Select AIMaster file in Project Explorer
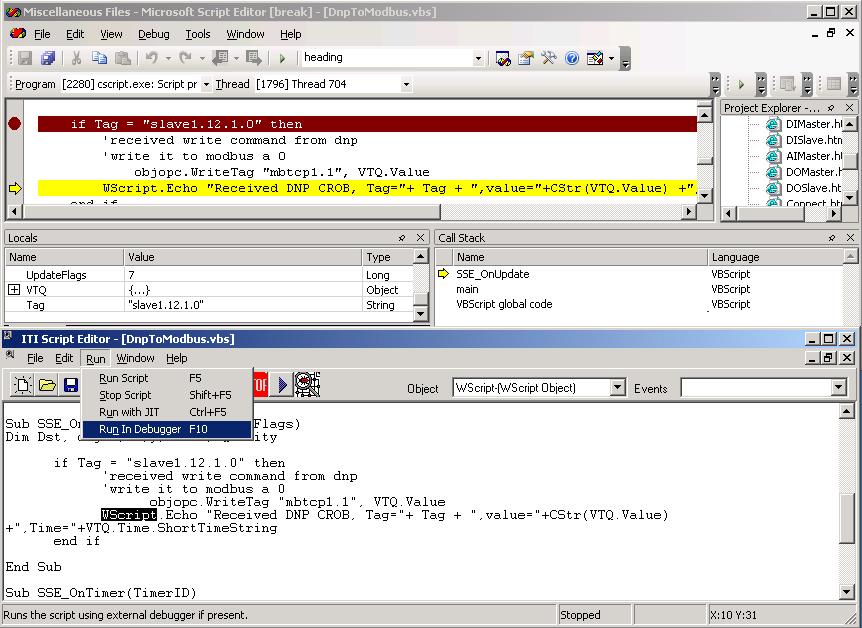The image size is (862, 628). pos(814,156)
